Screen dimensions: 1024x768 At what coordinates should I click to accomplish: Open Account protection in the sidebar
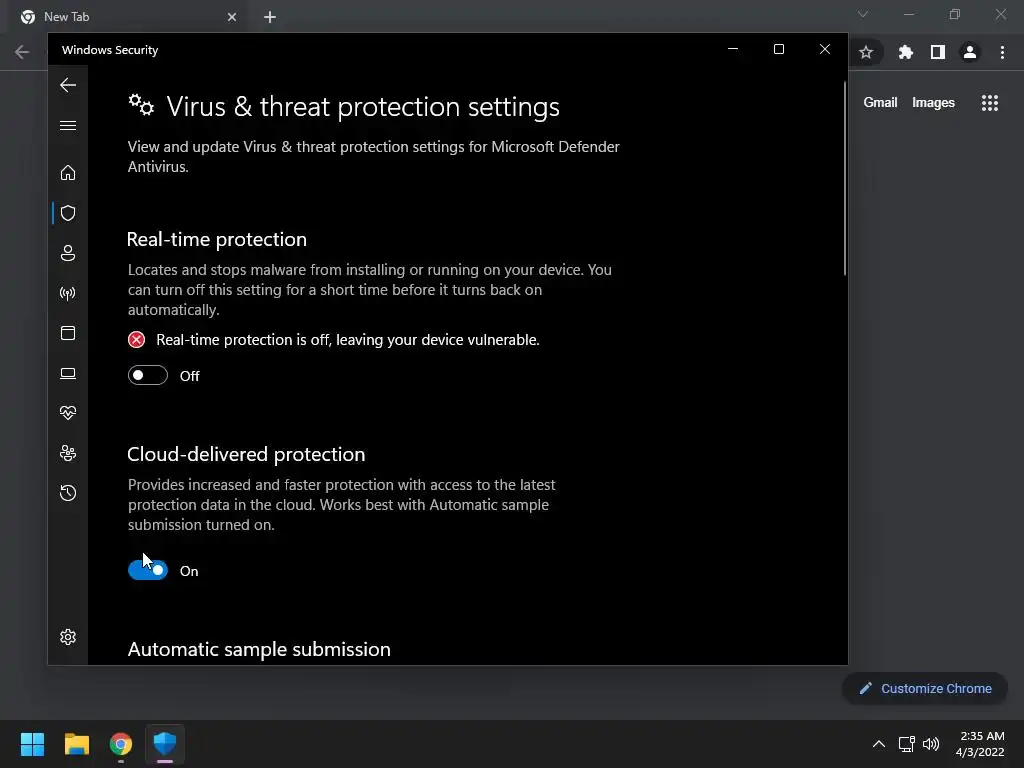click(x=68, y=253)
